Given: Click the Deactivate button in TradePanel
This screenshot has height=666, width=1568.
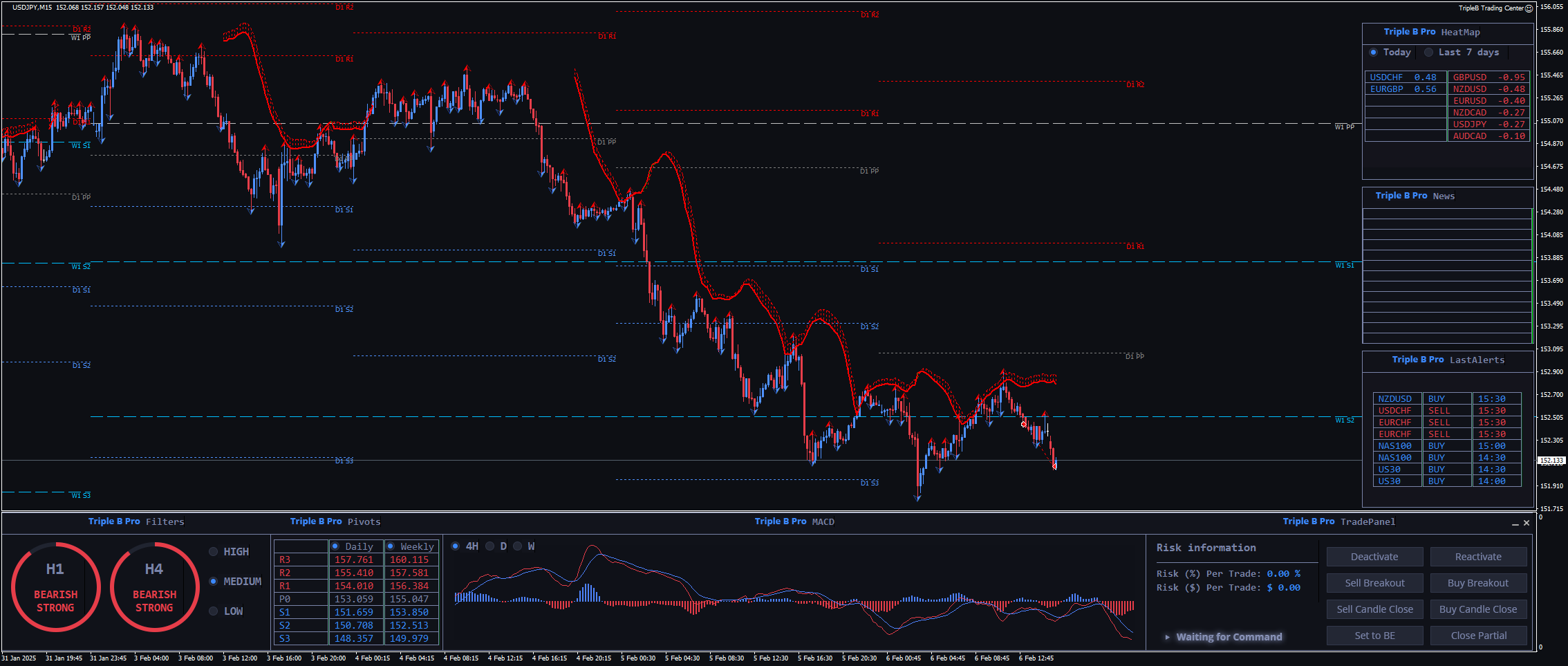Looking at the screenshot, I should [x=1374, y=557].
